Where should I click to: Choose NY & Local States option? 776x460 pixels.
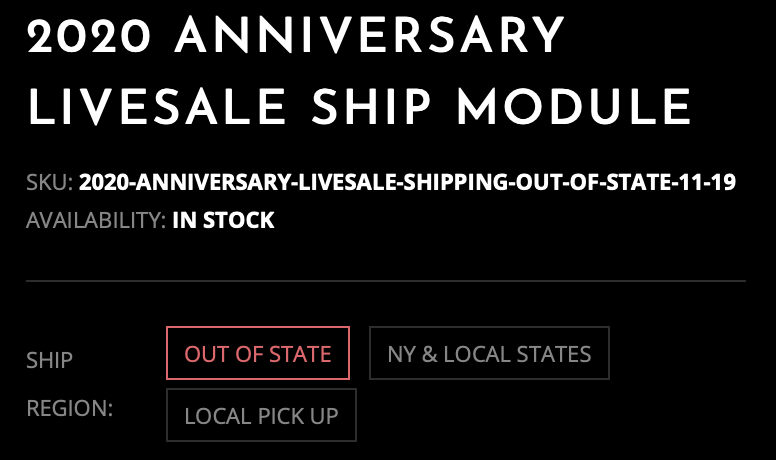[489, 353]
